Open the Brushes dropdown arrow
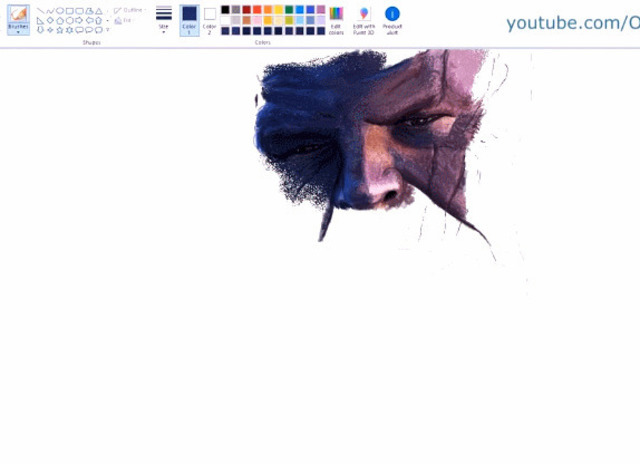Viewport: 640px width, 464px height. 18,32
